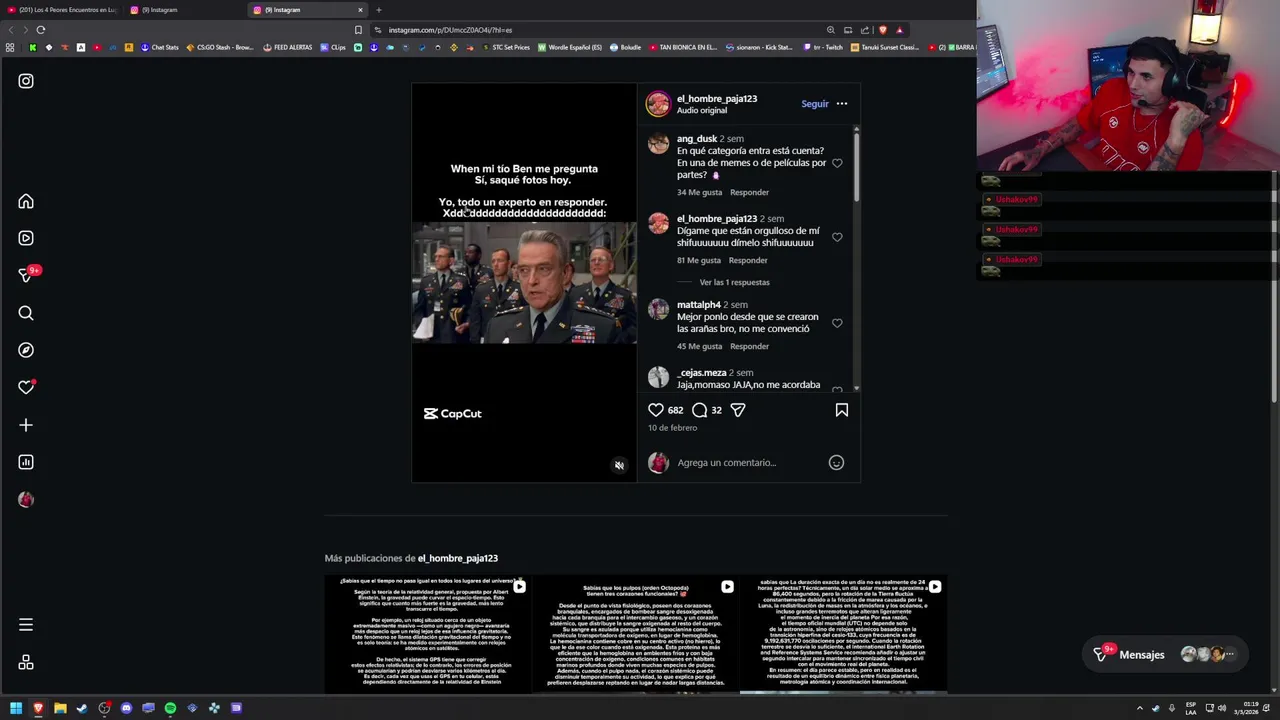The width and height of the screenshot is (1280, 720).
Task: Open Discord from the taskbar
Action: click(x=126, y=708)
